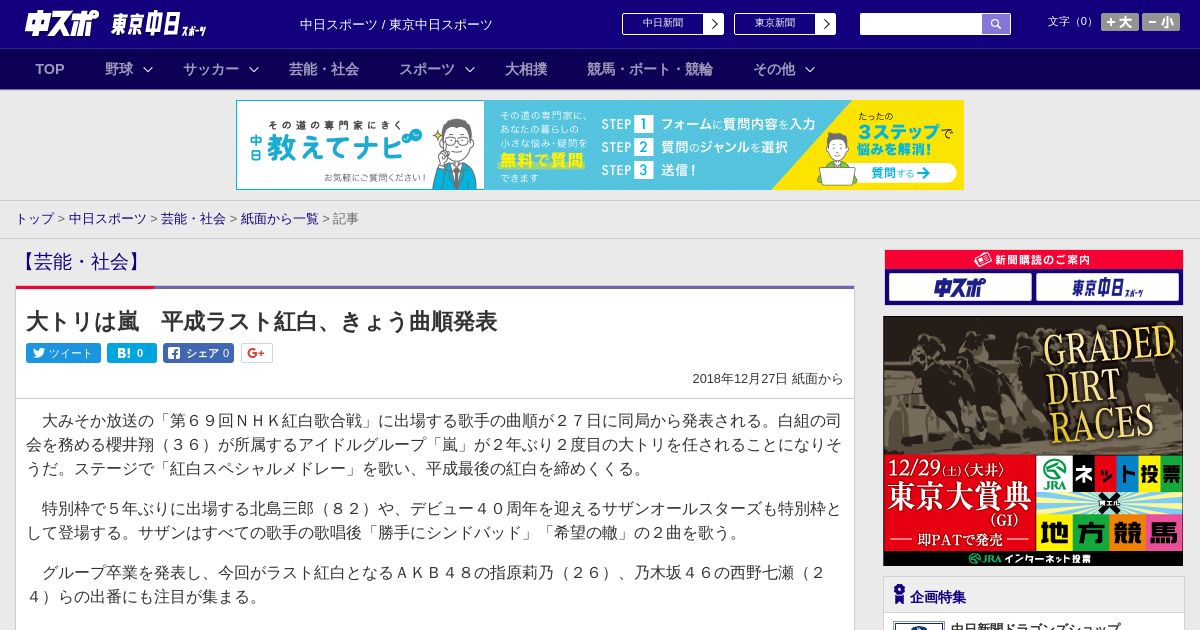Go to 紙面から一覧 breadcrumb link
This screenshot has height=630, width=1200.
[279, 218]
